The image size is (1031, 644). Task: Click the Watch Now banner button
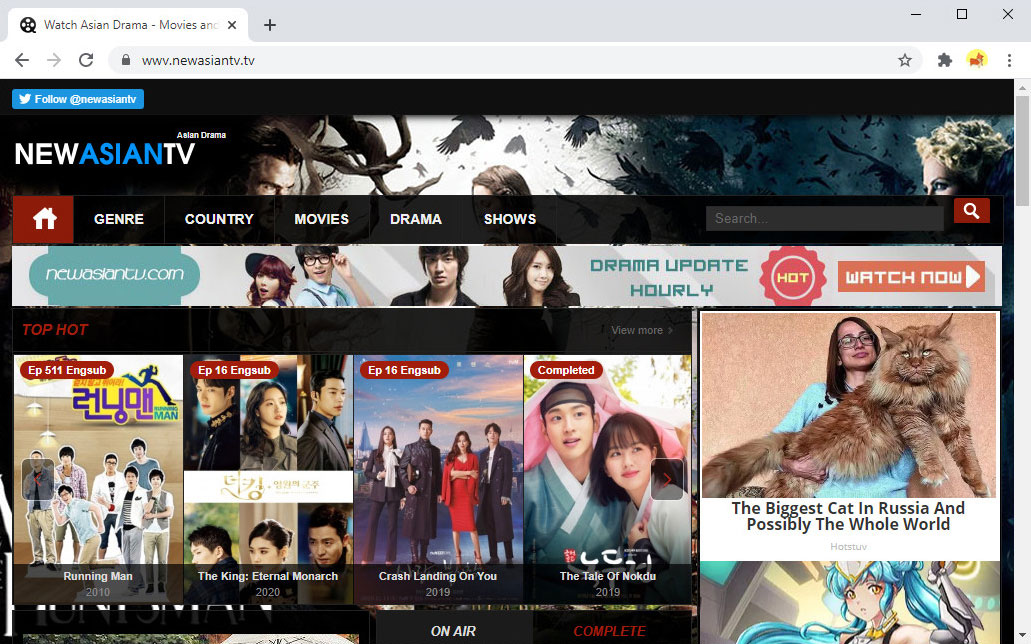tap(911, 277)
